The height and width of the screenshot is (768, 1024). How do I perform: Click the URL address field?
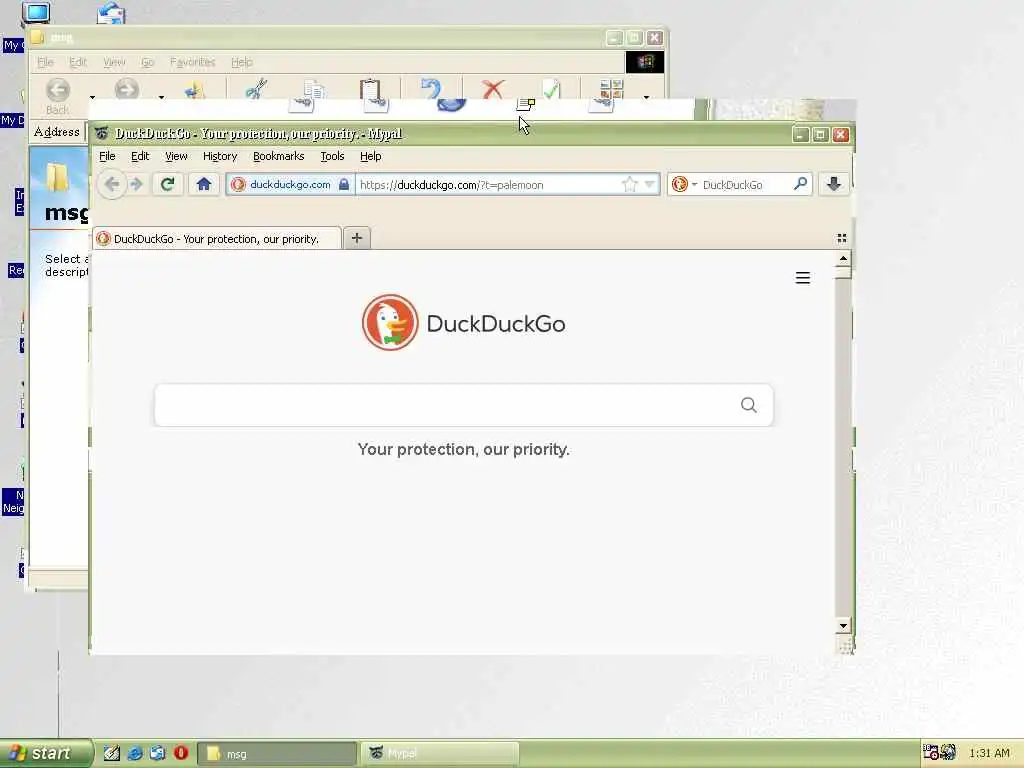click(x=488, y=185)
